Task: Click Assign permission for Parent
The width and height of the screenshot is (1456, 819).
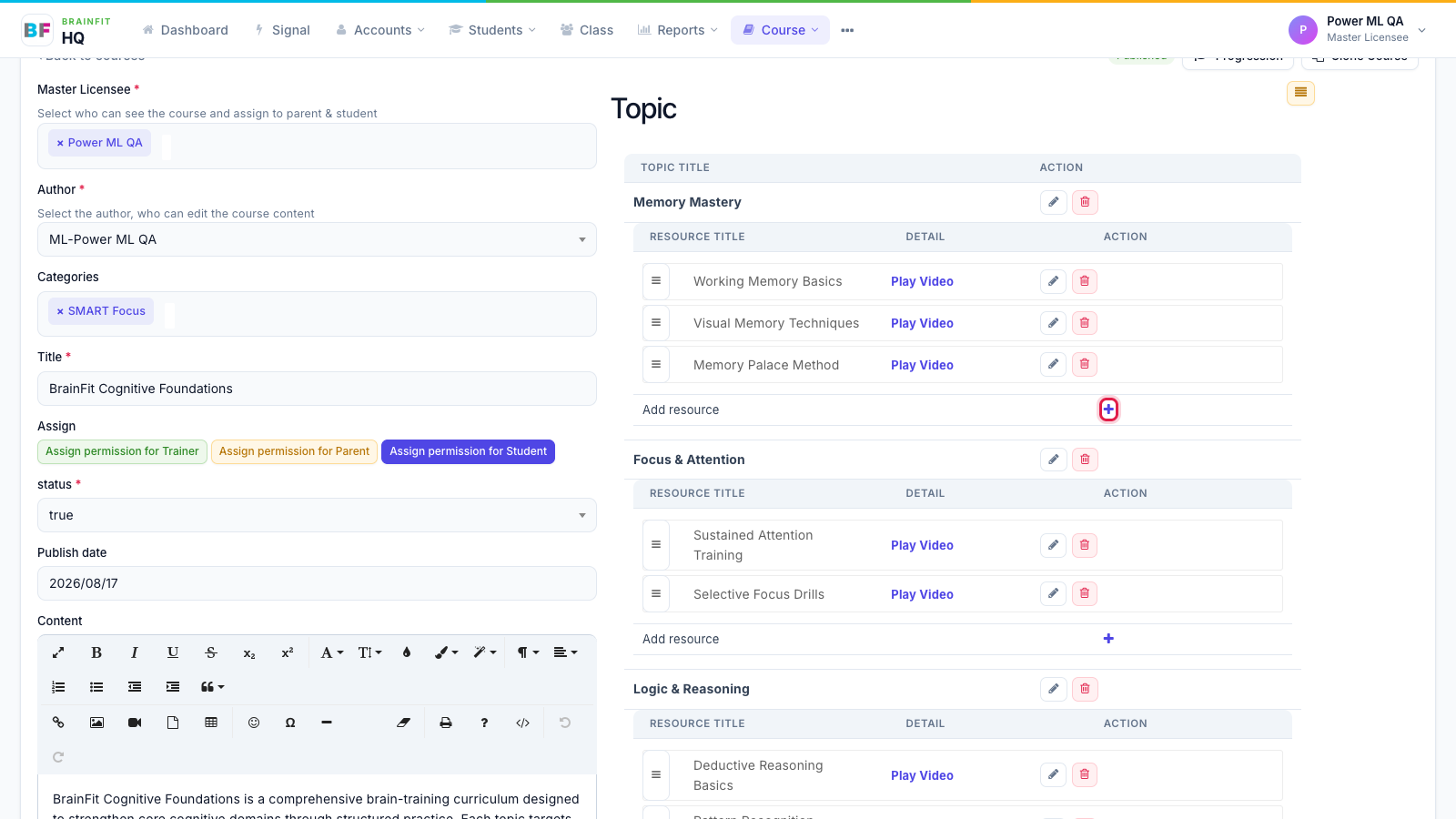Action: [x=294, y=451]
